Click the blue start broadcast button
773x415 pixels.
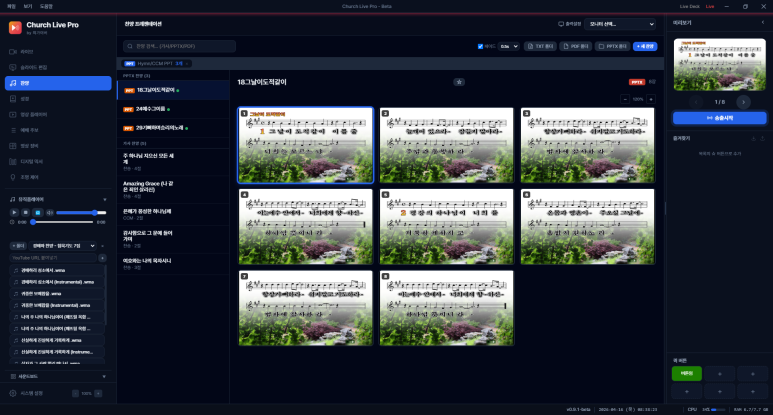click(720, 118)
